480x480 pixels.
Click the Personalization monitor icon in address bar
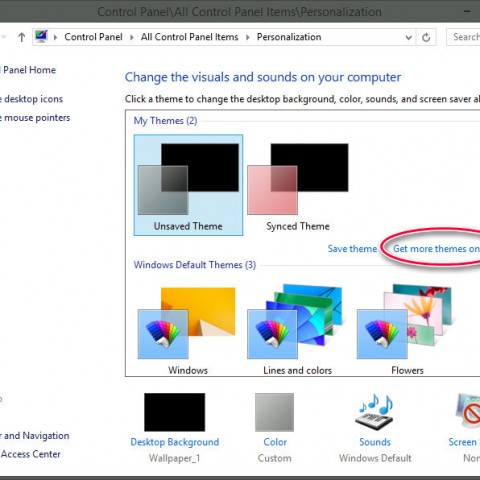point(42,37)
